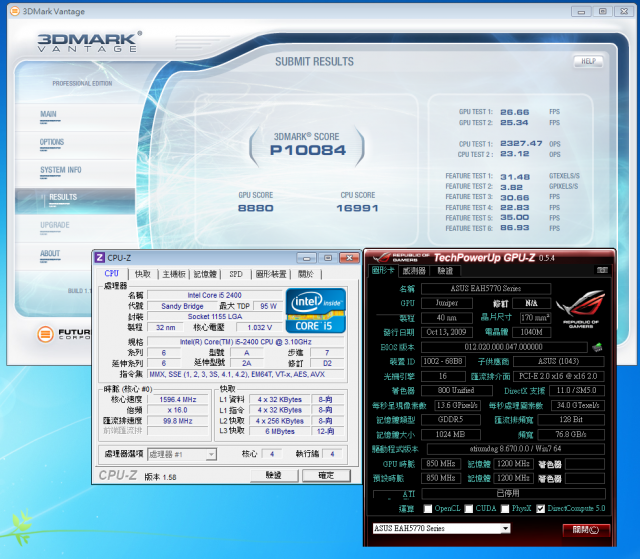Switch to the 記憶體 tab in CPU-Z
The image size is (640, 559).
(205, 274)
